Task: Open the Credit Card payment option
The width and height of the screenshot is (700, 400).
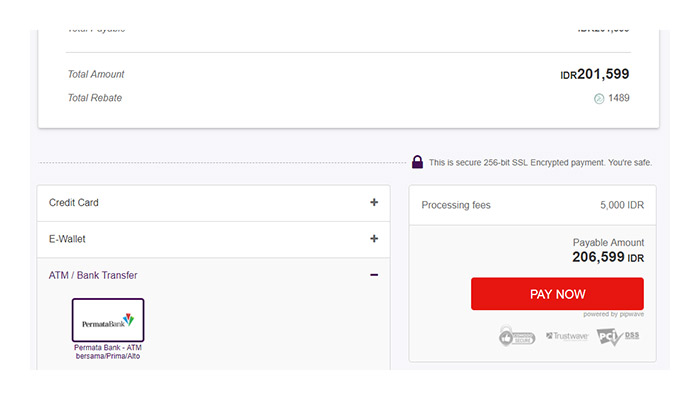Action: (x=74, y=203)
